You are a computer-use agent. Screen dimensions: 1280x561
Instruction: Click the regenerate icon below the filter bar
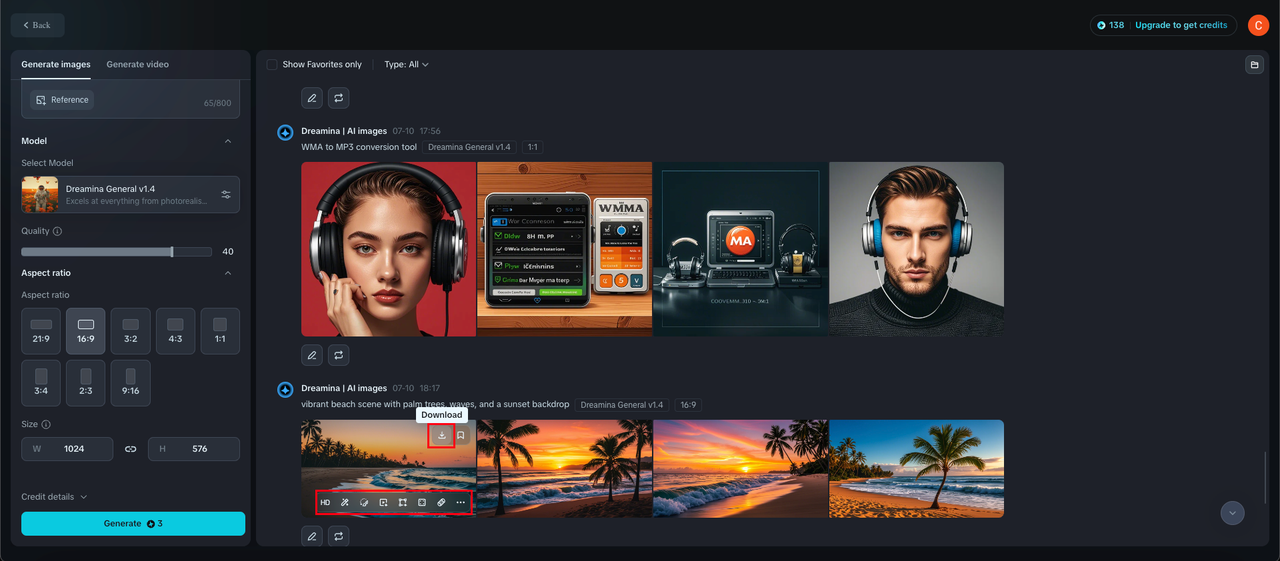pyautogui.click(x=339, y=98)
